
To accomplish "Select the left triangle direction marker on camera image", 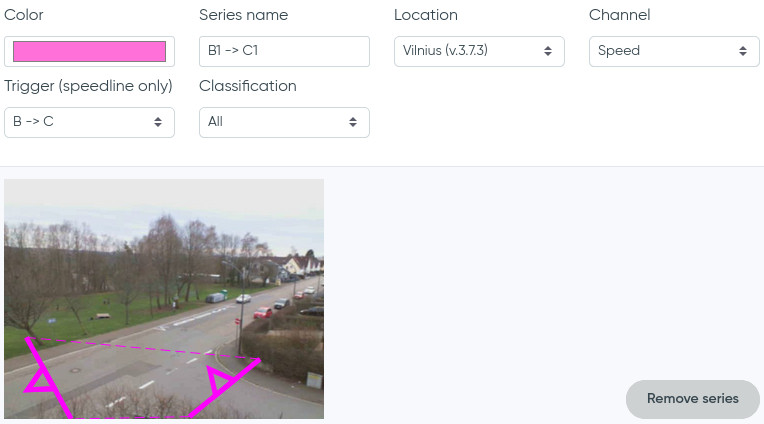I will click(x=39, y=380).
